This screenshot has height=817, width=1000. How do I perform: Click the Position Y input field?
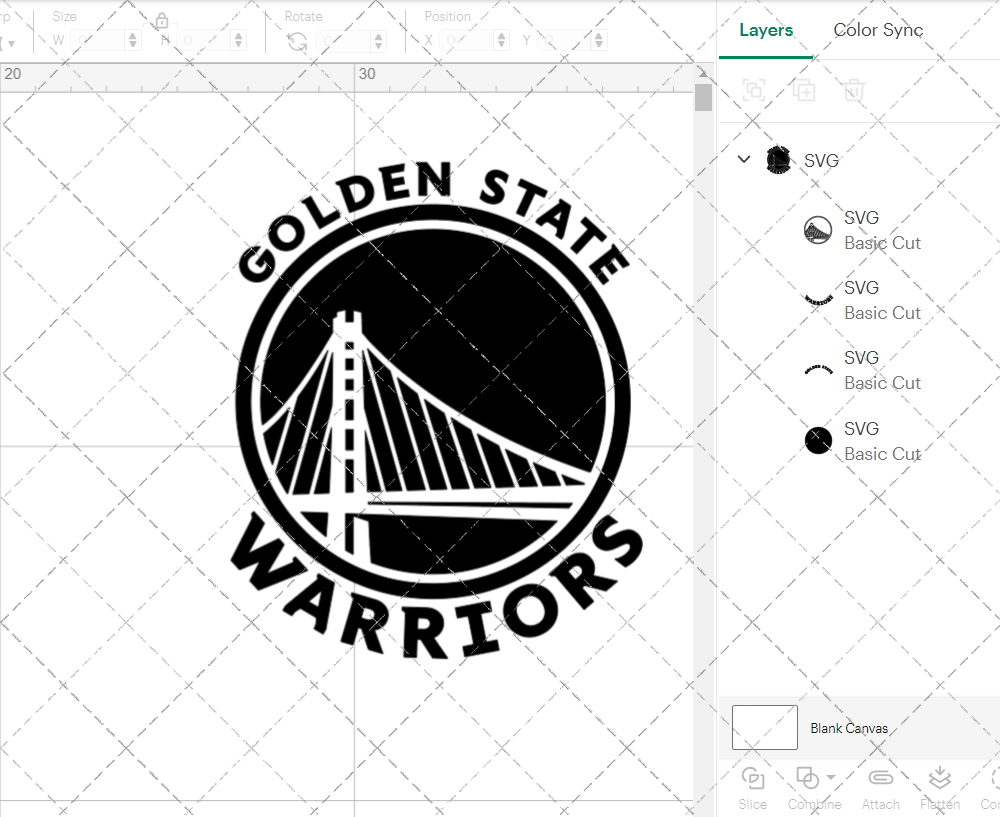pos(565,41)
